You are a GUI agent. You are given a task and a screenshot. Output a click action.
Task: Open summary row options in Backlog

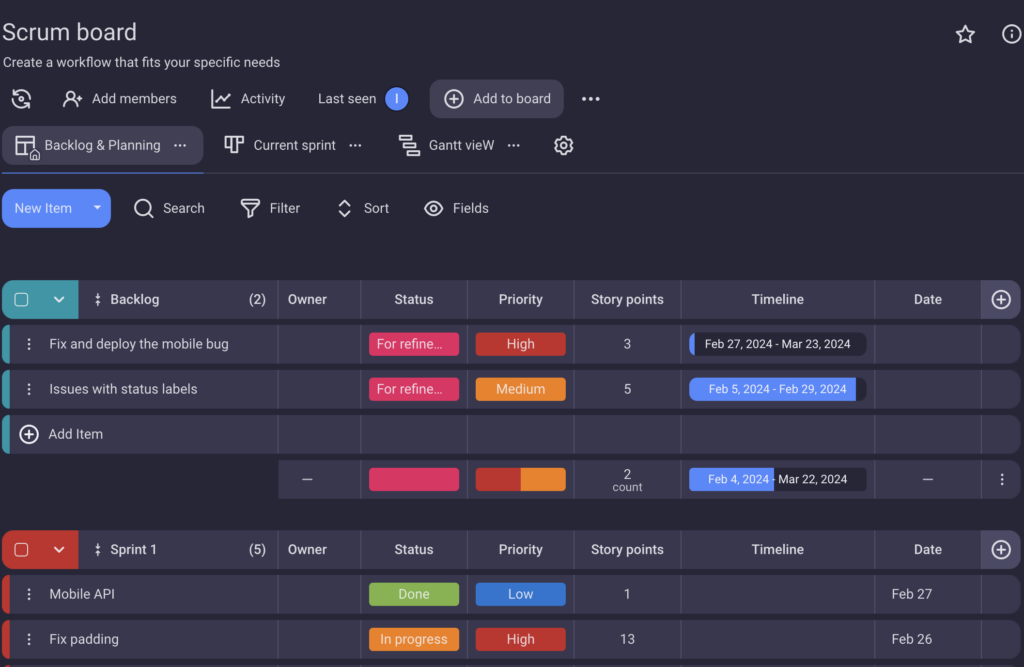[1001, 480]
